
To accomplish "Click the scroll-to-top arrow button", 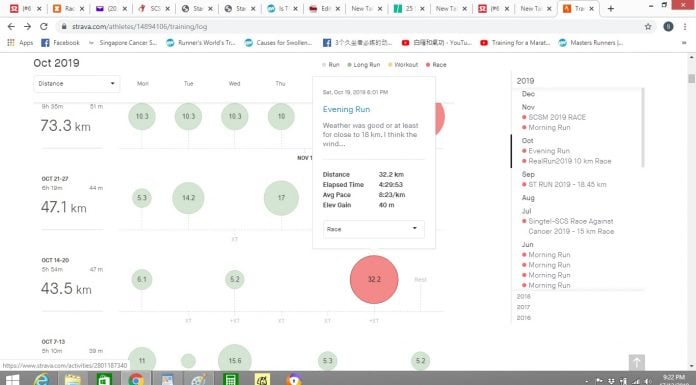I will [x=637, y=362].
